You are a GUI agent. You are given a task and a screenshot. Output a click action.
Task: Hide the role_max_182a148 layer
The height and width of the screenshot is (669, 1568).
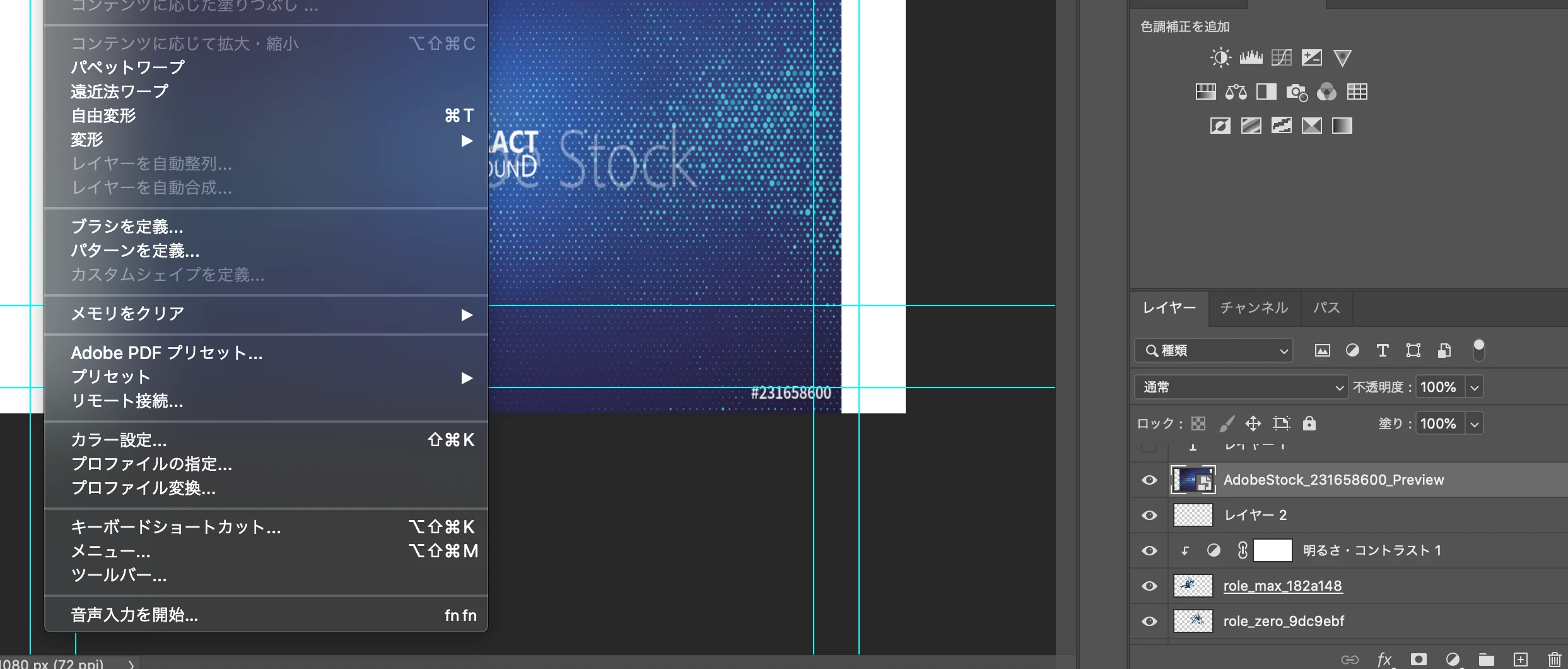1149,586
